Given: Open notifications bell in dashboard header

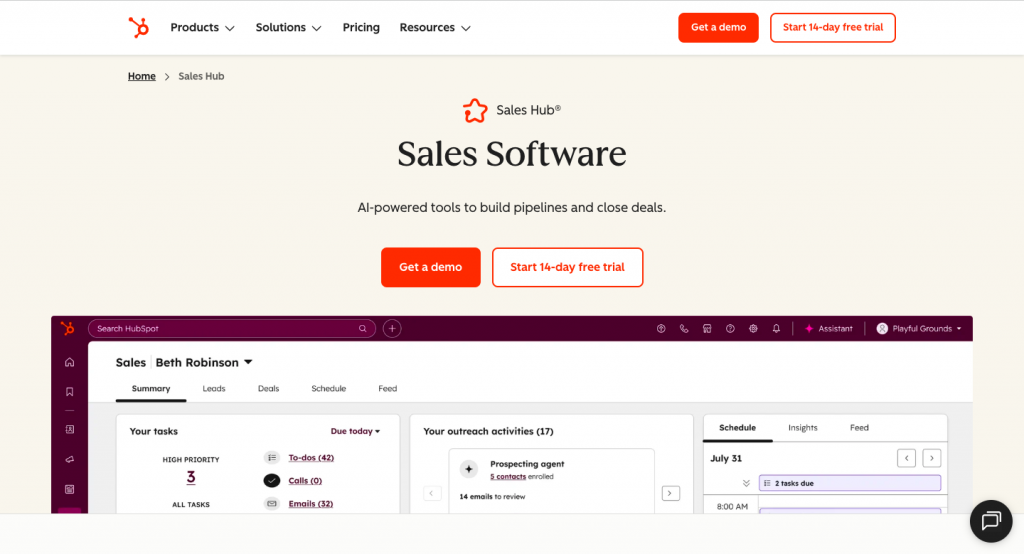Looking at the screenshot, I should (776, 328).
